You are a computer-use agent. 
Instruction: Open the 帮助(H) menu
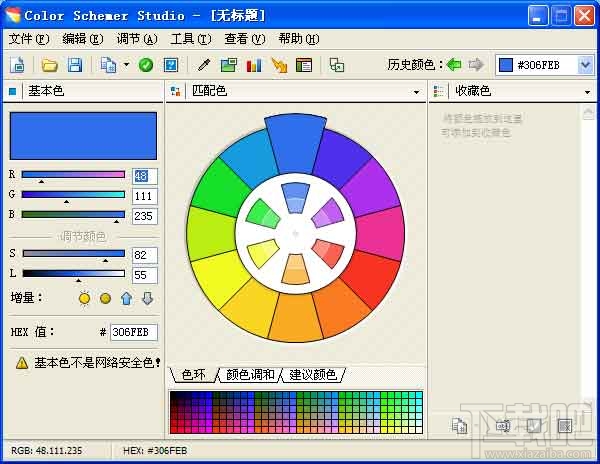tap(299, 39)
